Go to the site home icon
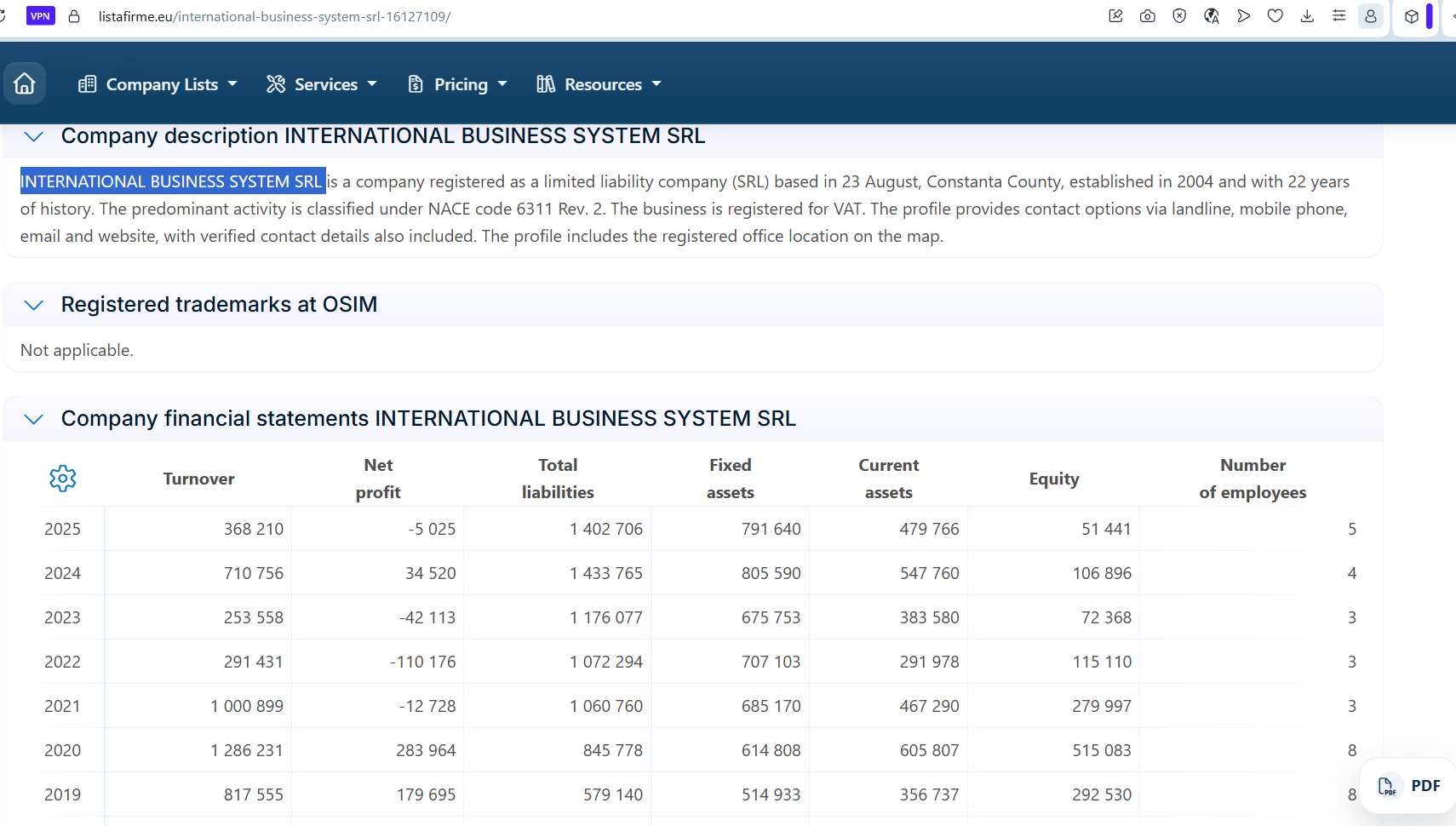 point(25,83)
